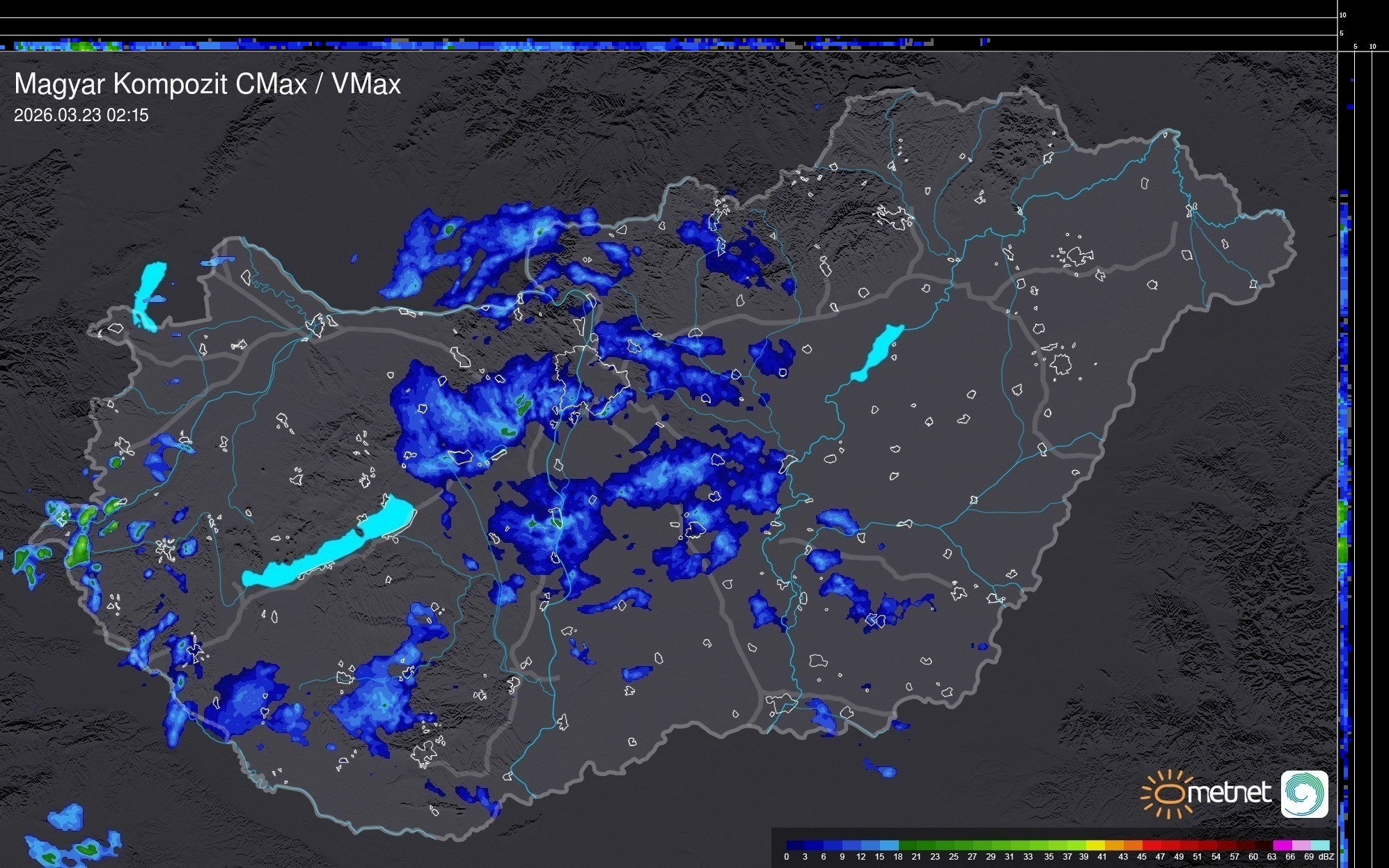Click the number 27 on the legend
The height and width of the screenshot is (868, 1389).
pos(972,857)
